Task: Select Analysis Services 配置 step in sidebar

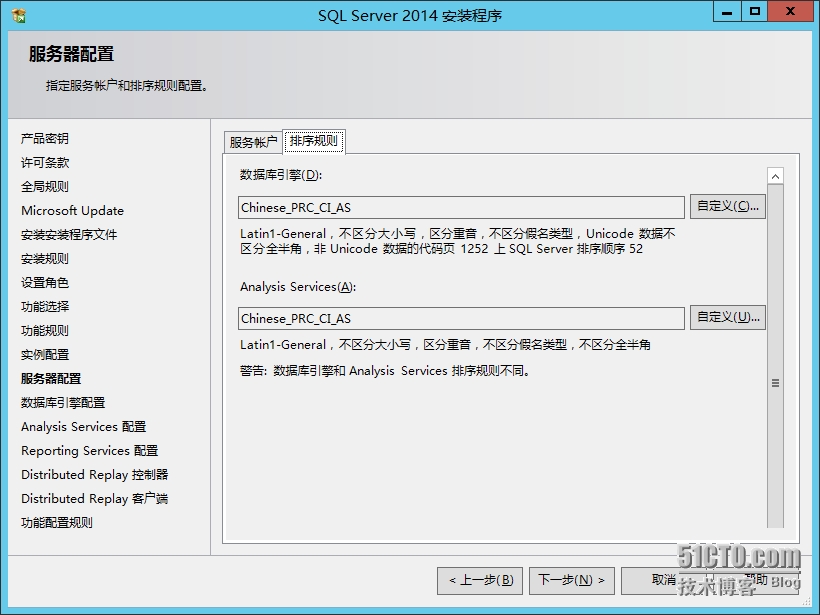Action: click(x=84, y=427)
